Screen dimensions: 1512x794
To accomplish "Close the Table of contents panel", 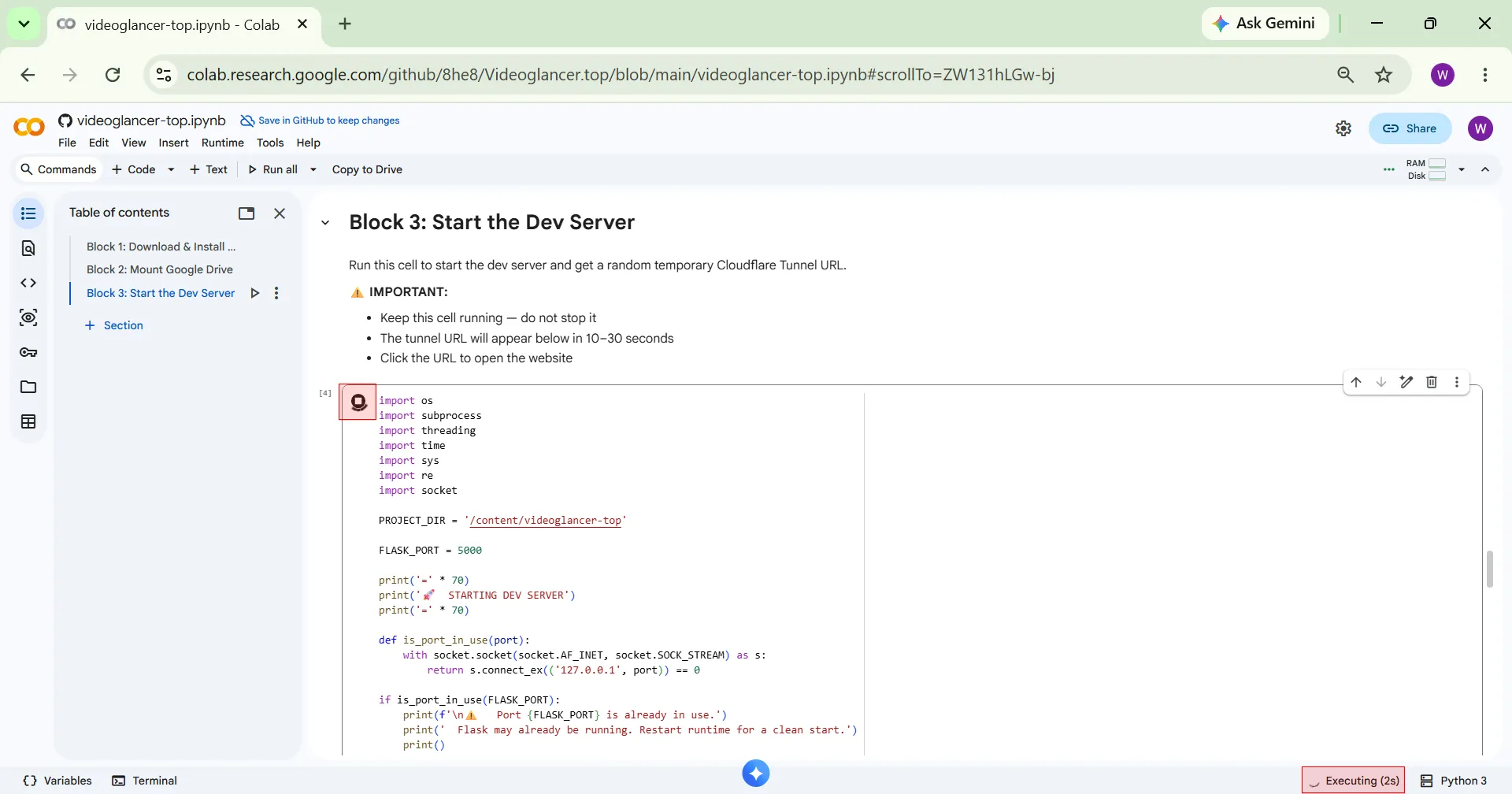I will click(x=280, y=213).
